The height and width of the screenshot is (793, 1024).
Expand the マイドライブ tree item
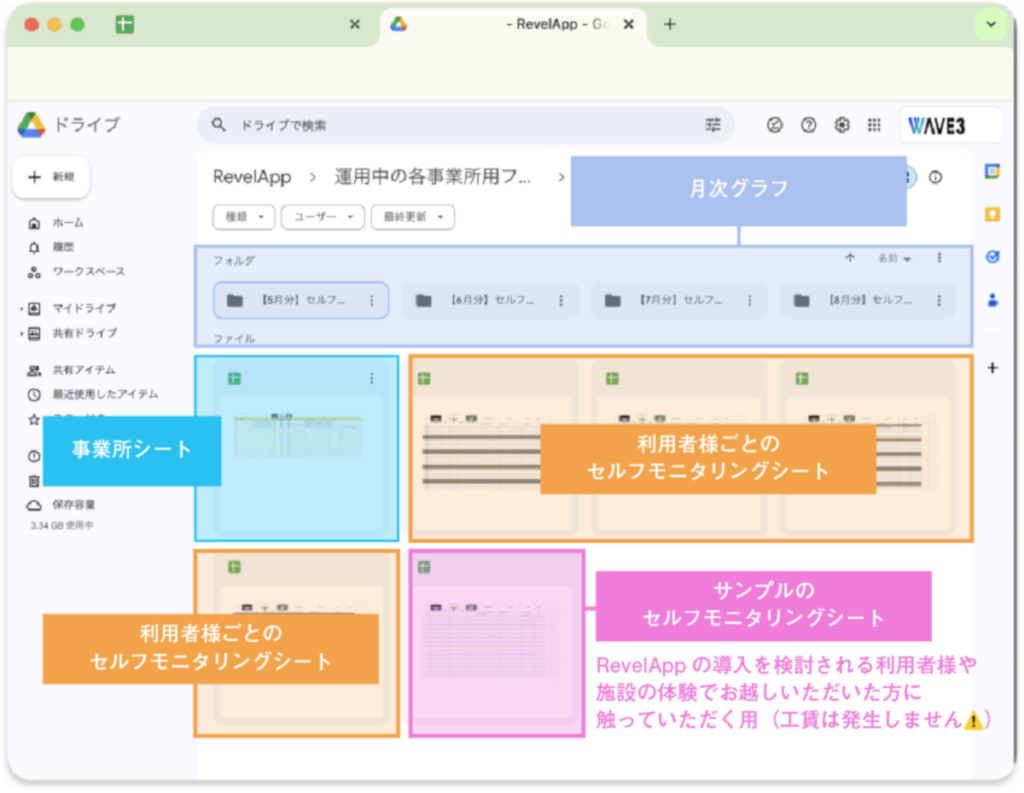(x=21, y=309)
